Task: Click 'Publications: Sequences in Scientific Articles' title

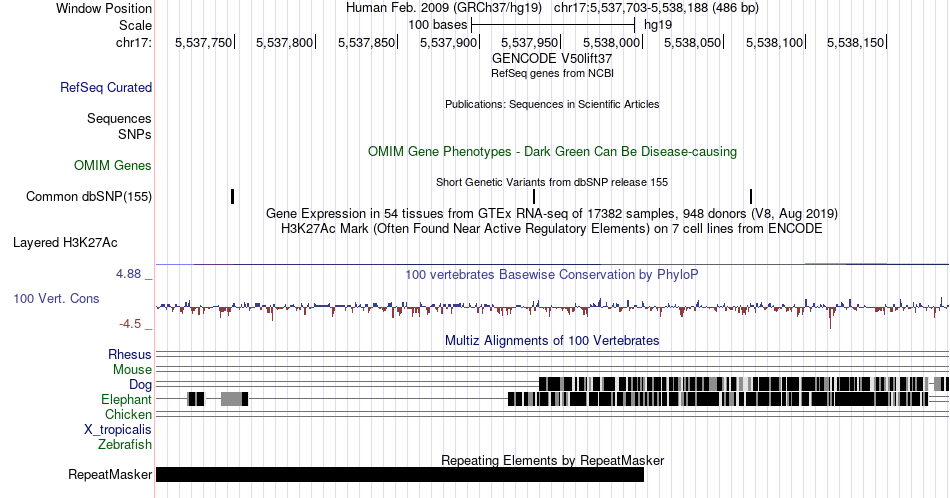Action: [552, 104]
